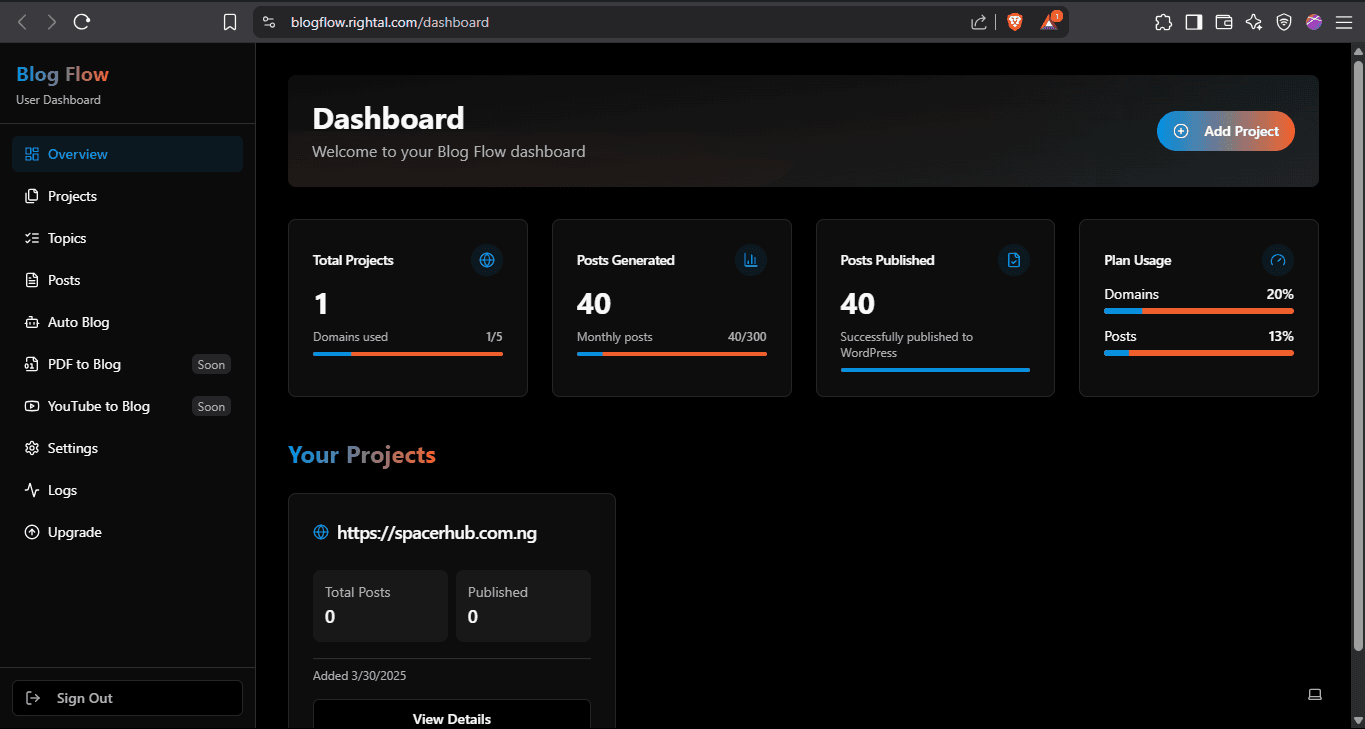This screenshot has width=1365, height=729.
Task: Open Leo AI sparkle icon
Action: 1254,22
